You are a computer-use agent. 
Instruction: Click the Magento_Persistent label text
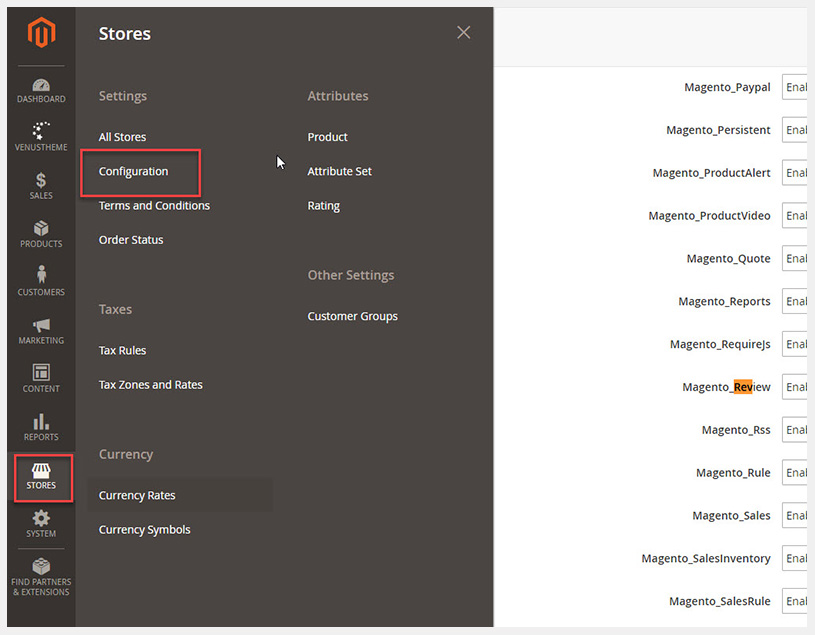click(718, 130)
